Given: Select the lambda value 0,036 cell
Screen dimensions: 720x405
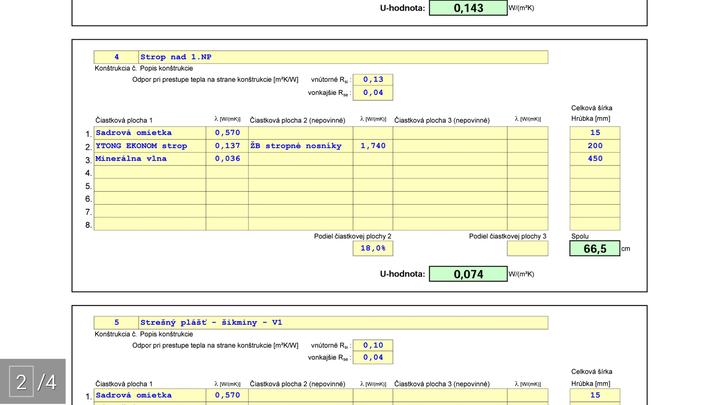Looking at the screenshot, I should tap(227, 159).
